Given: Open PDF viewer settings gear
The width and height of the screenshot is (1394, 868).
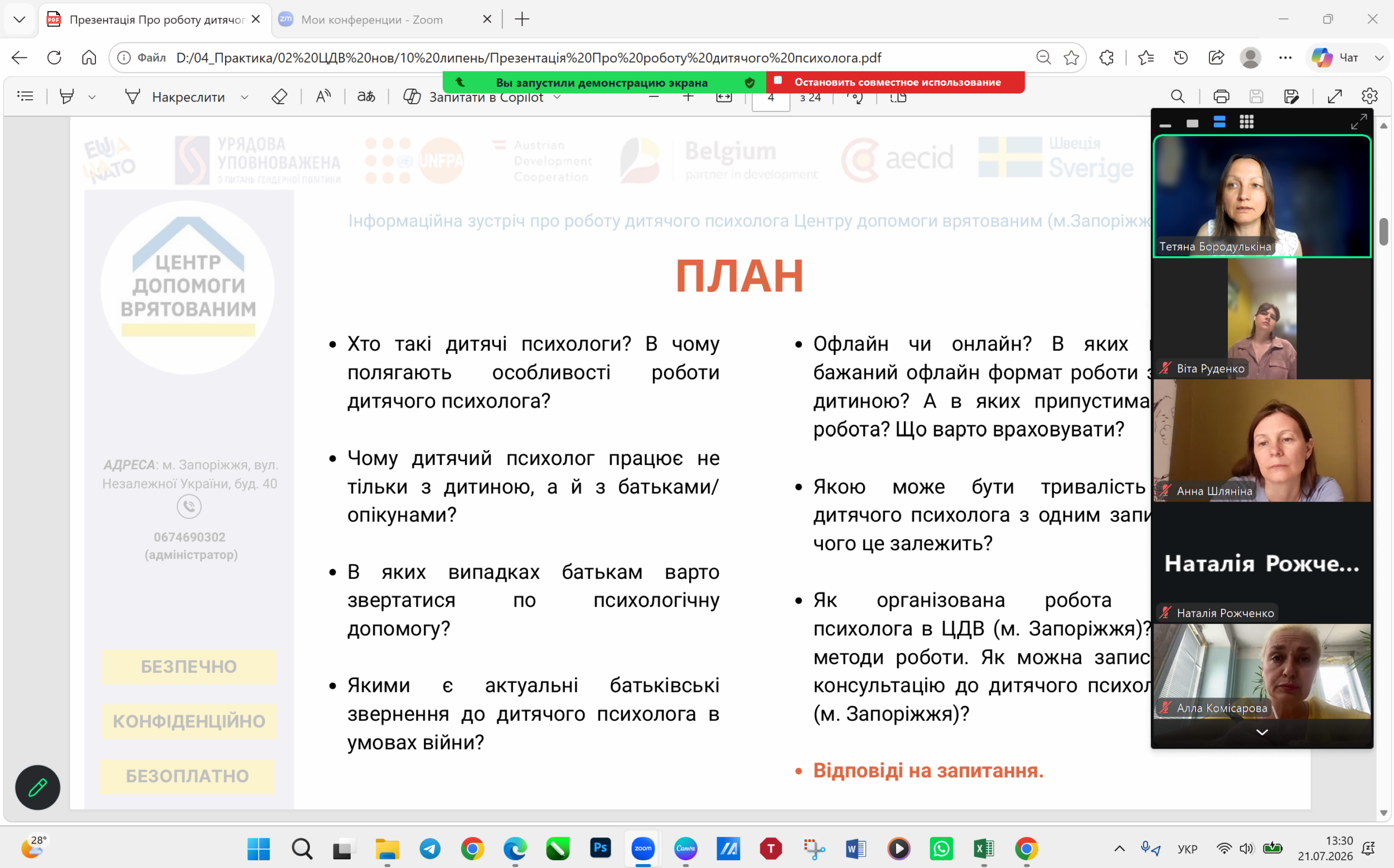Looking at the screenshot, I should 1370,96.
